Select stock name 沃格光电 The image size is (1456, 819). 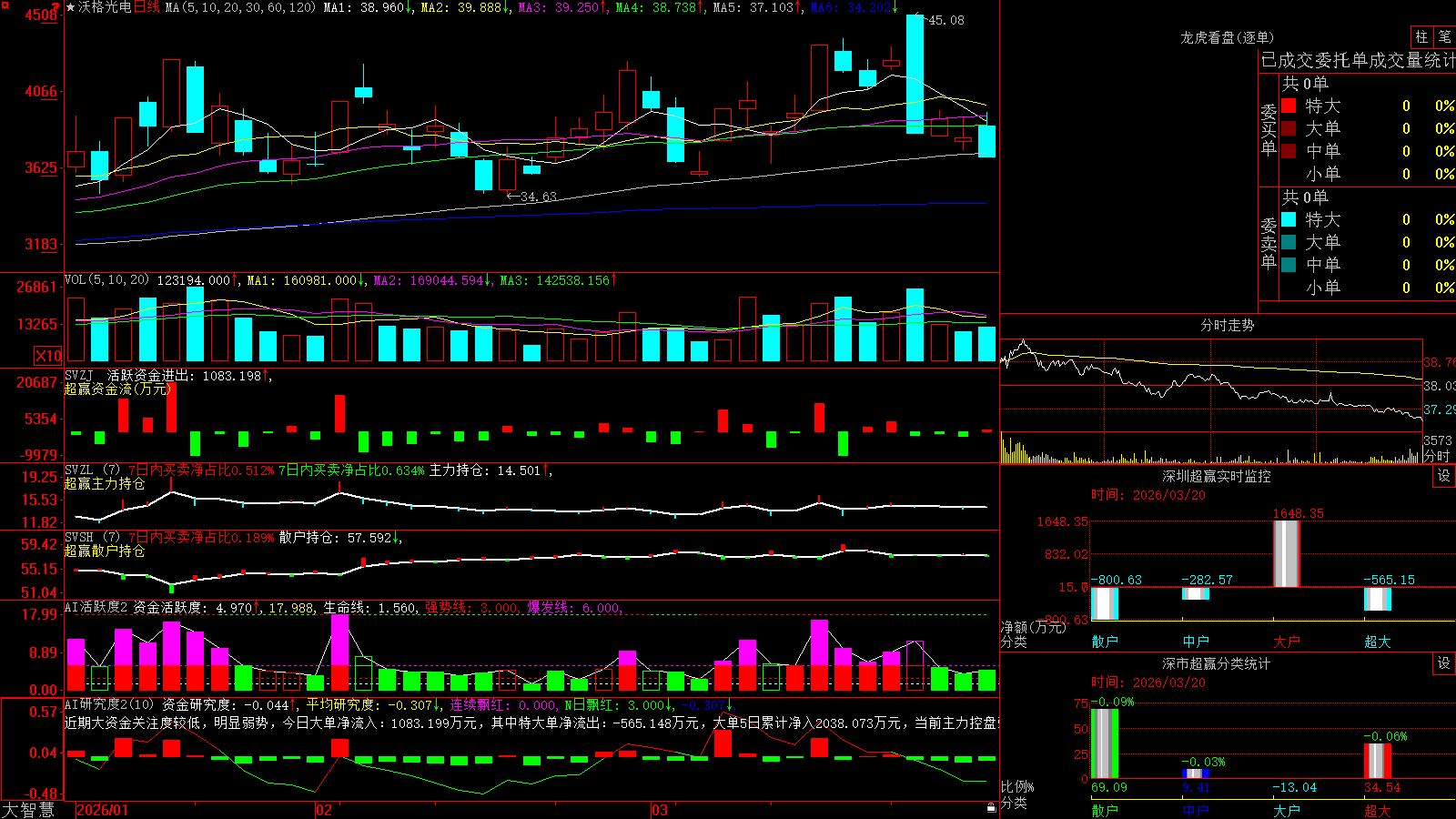[x=105, y=7]
